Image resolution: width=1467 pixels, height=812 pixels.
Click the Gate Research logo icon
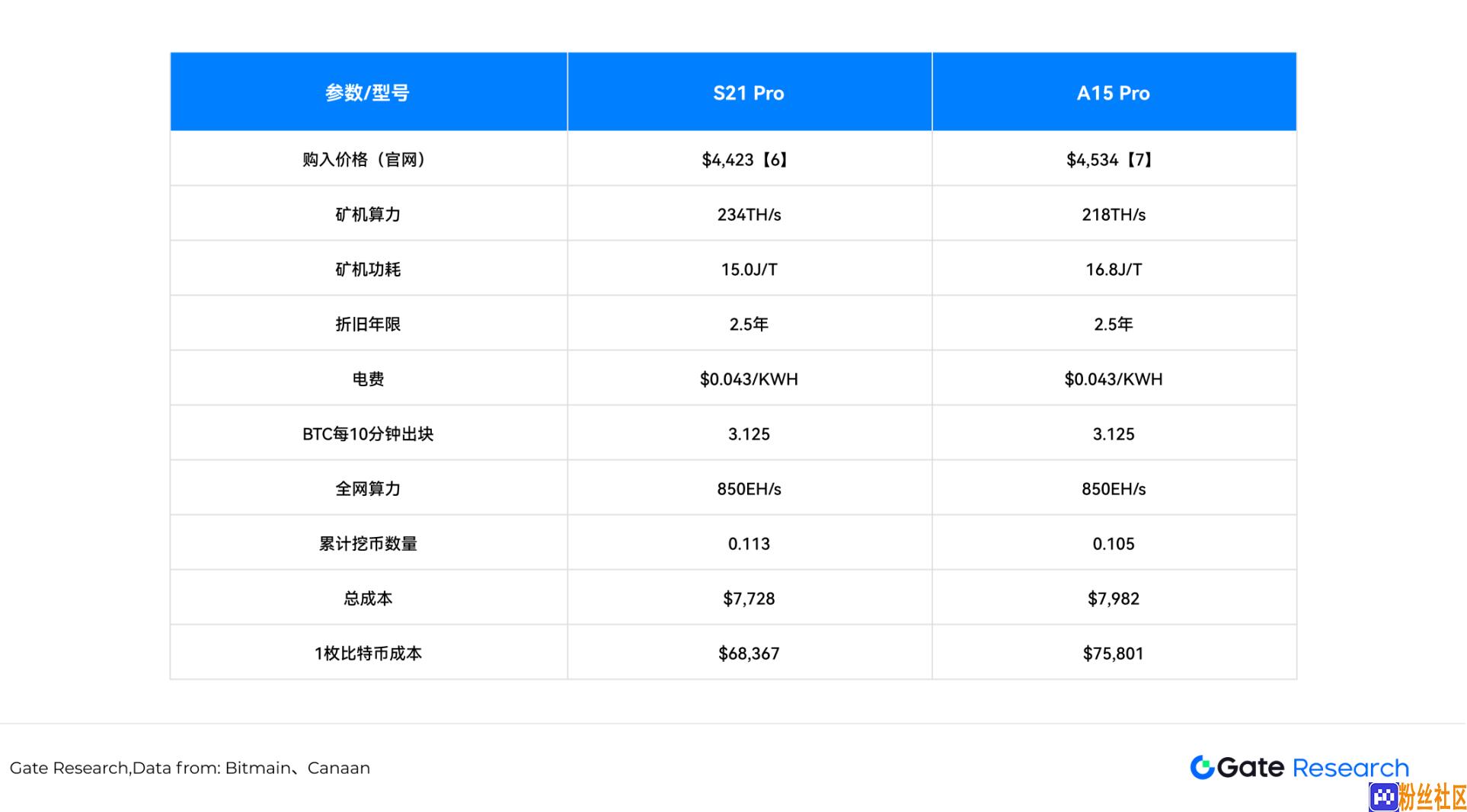pyautogui.click(x=1202, y=768)
